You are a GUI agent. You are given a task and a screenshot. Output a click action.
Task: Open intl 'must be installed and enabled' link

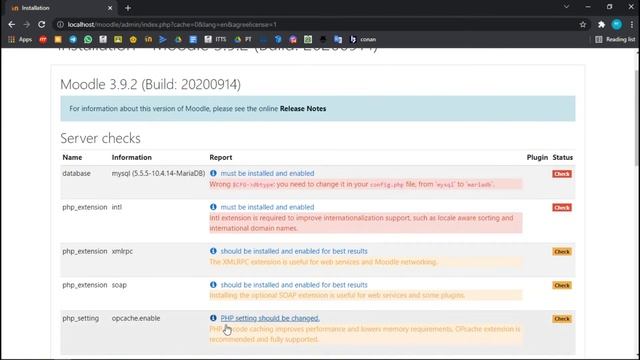click(267, 207)
